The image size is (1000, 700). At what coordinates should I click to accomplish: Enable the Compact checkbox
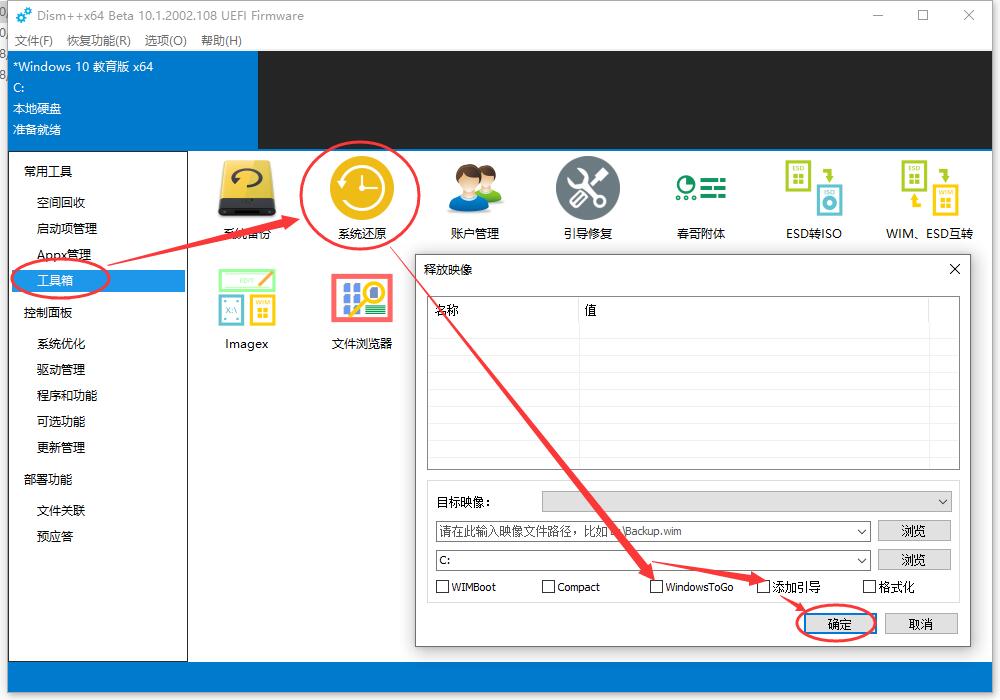coord(548,587)
